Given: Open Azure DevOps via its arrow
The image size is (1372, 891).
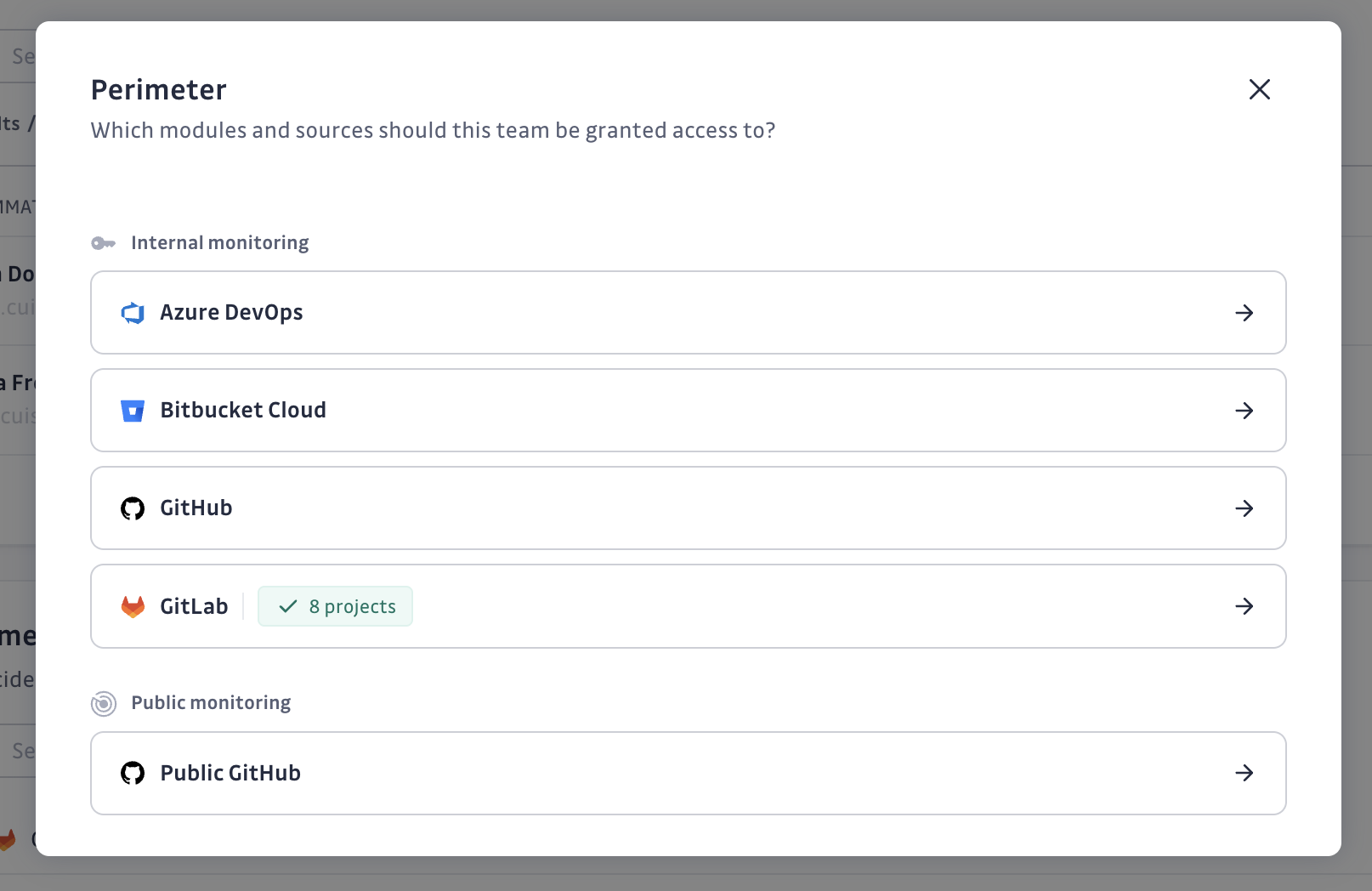Looking at the screenshot, I should click(x=1244, y=313).
